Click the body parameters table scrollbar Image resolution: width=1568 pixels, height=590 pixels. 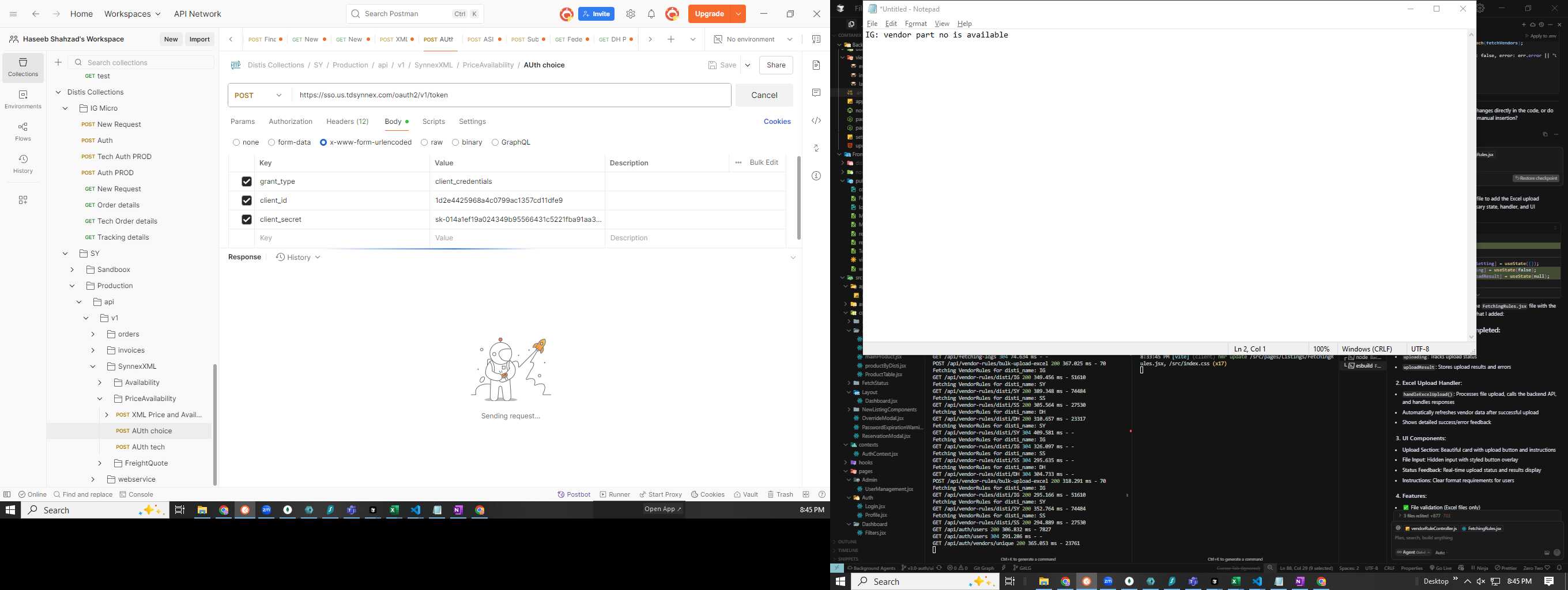[798, 198]
